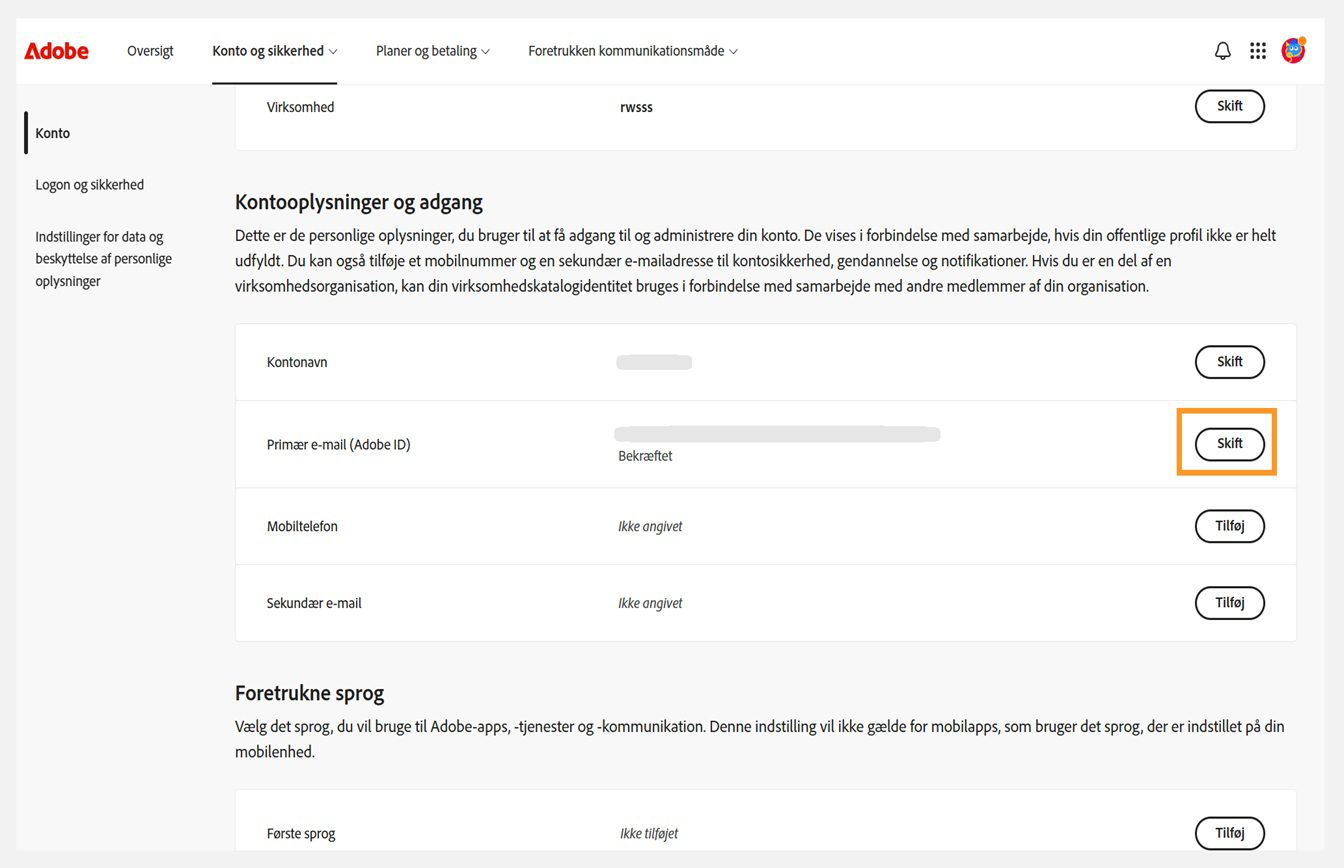Click the Kontooplysninger og adgang heading
This screenshot has width=1344, height=868.
pyautogui.click(x=359, y=202)
